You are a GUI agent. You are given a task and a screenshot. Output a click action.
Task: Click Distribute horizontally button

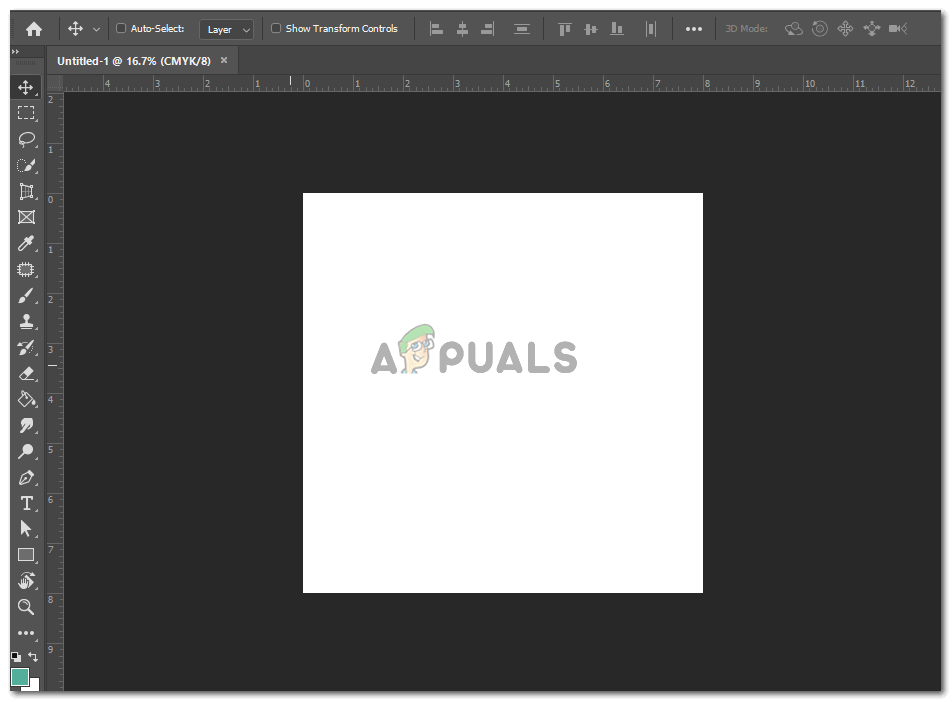click(651, 29)
